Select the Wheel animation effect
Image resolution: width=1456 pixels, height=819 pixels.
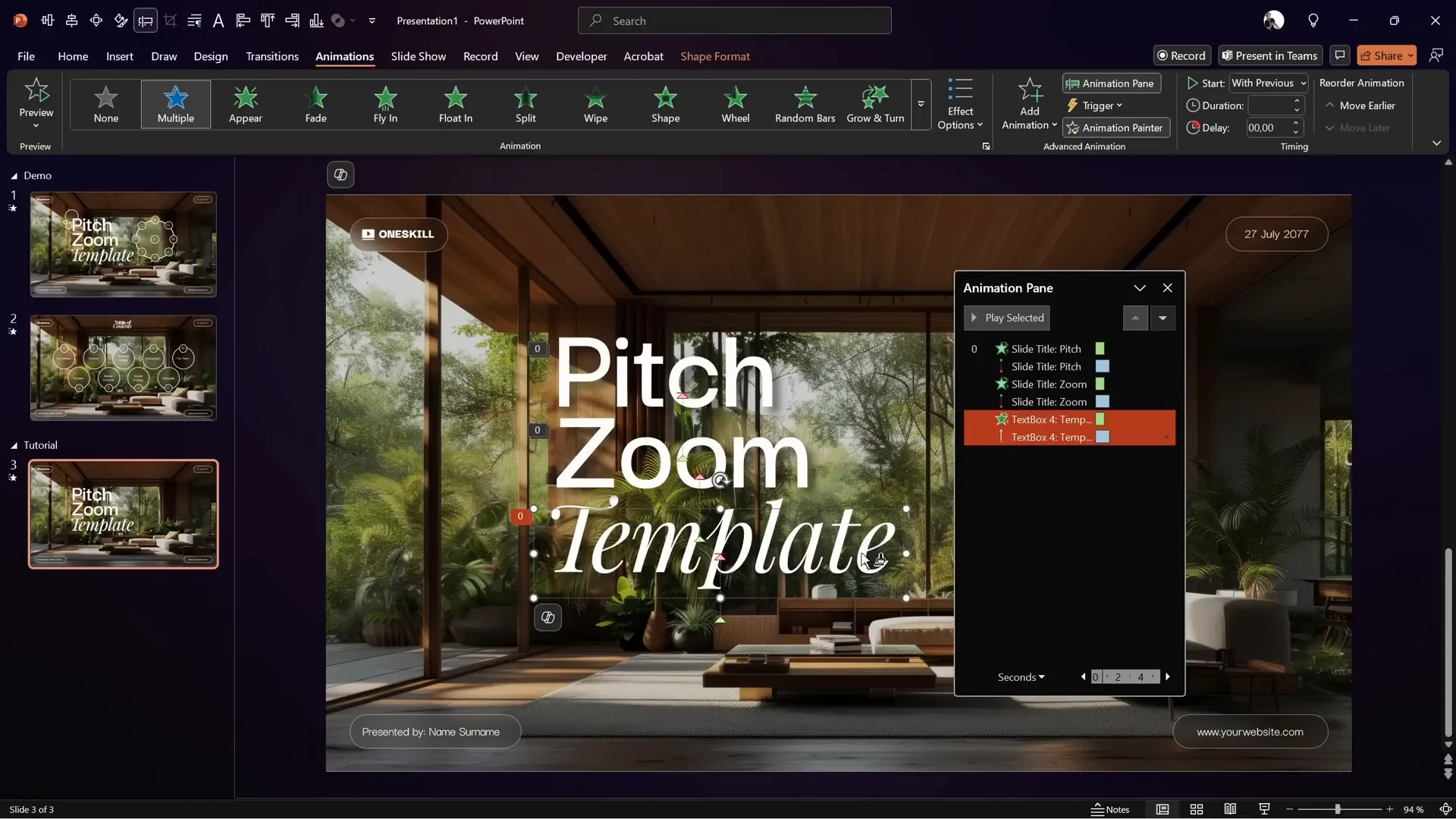pyautogui.click(x=735, y=104)
